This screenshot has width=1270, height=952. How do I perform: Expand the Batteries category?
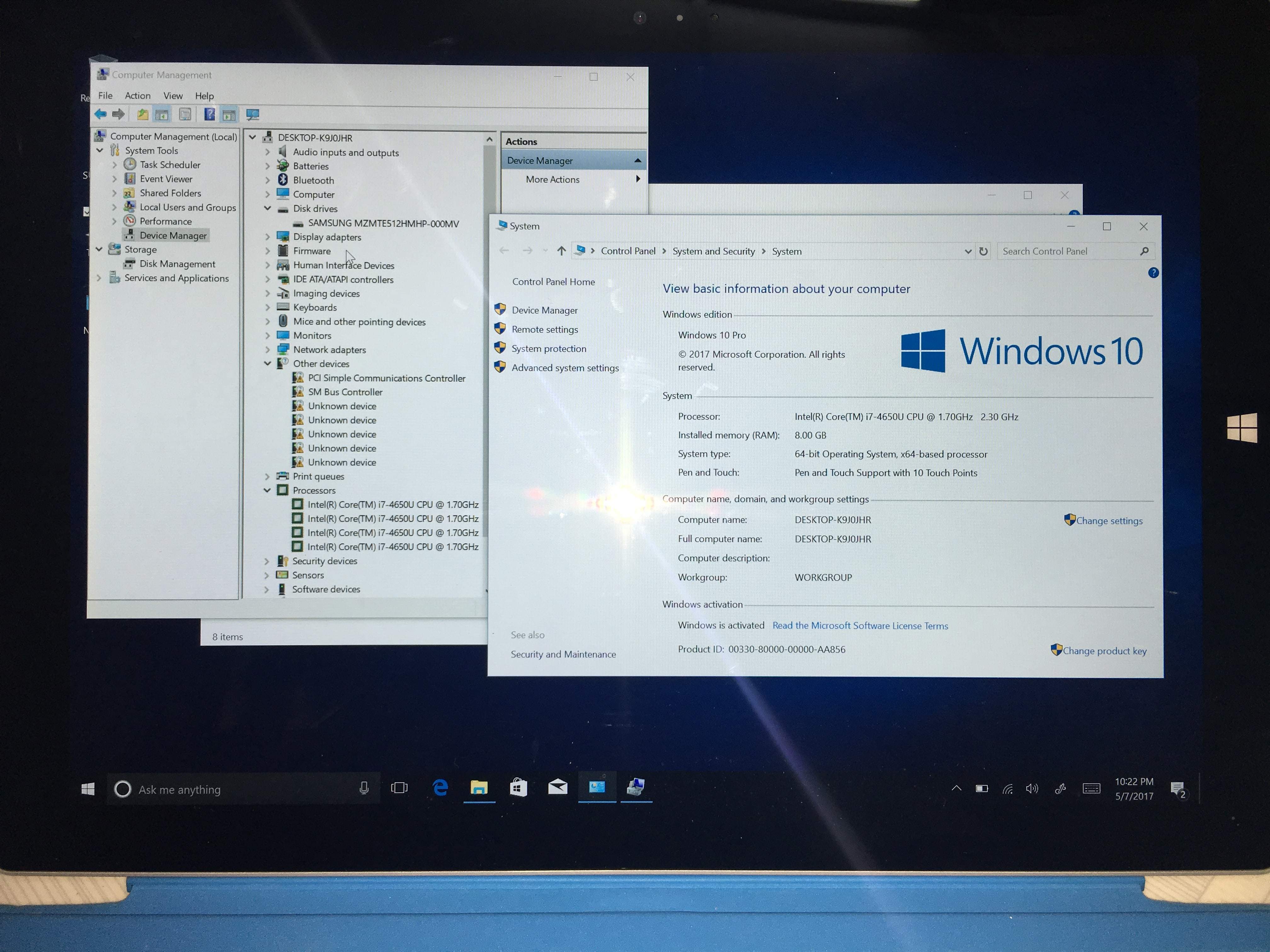click(x=267, y=167)
